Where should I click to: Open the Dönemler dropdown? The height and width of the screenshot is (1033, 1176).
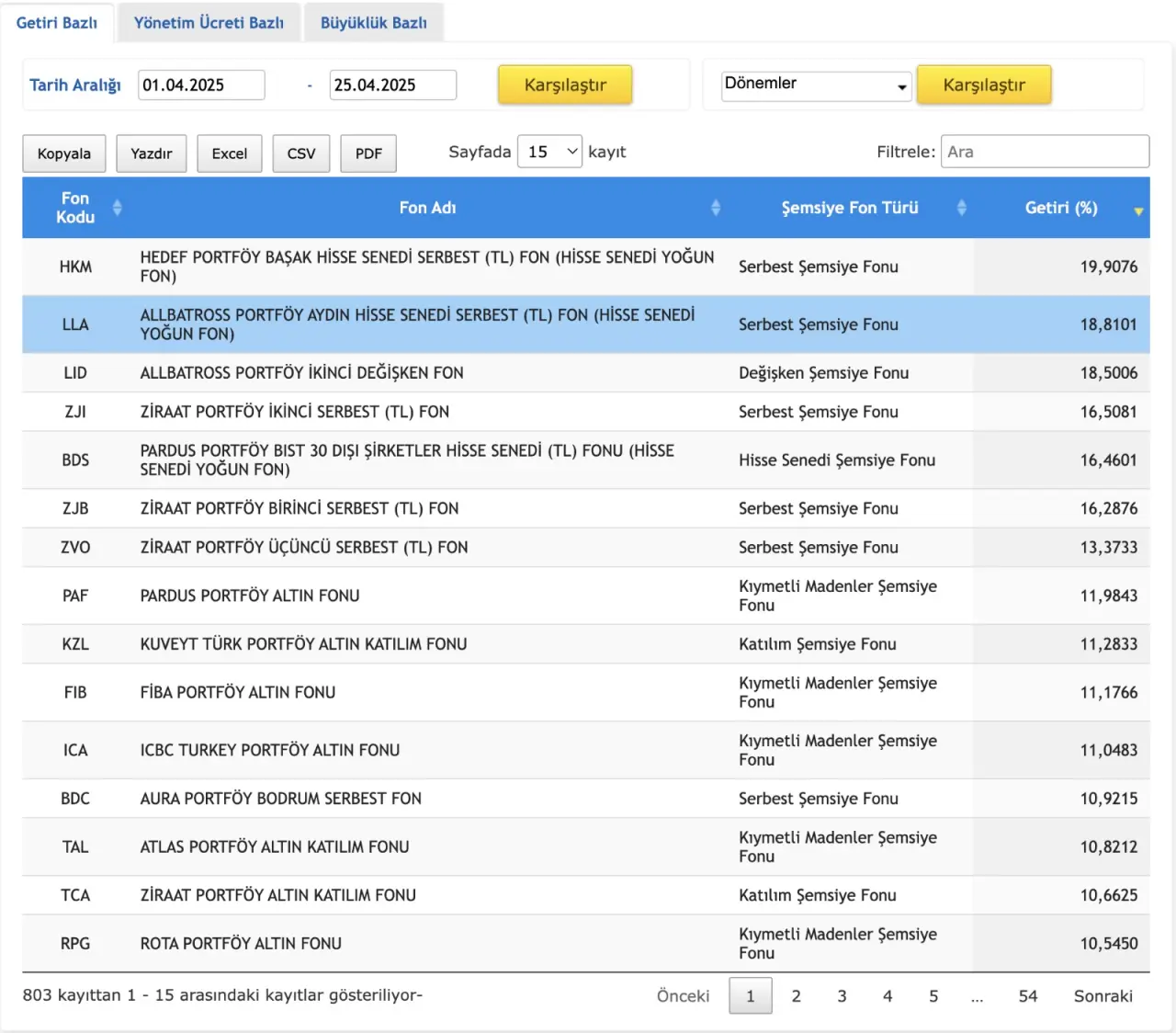816,85
